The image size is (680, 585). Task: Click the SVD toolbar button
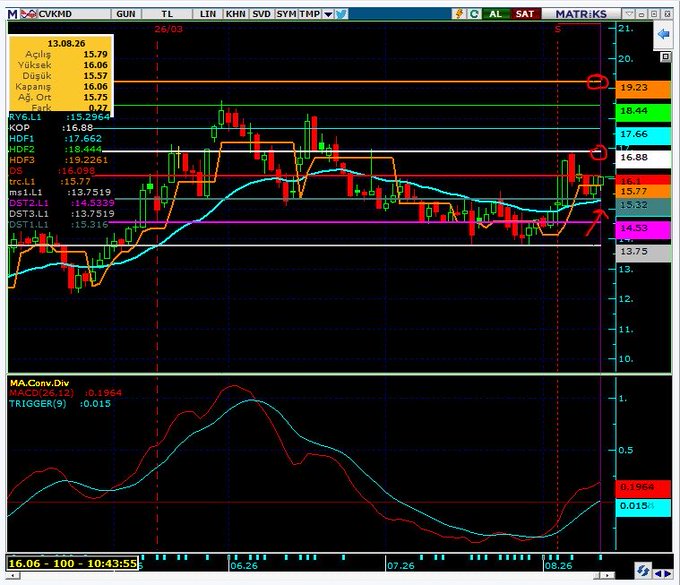(262, 14)
